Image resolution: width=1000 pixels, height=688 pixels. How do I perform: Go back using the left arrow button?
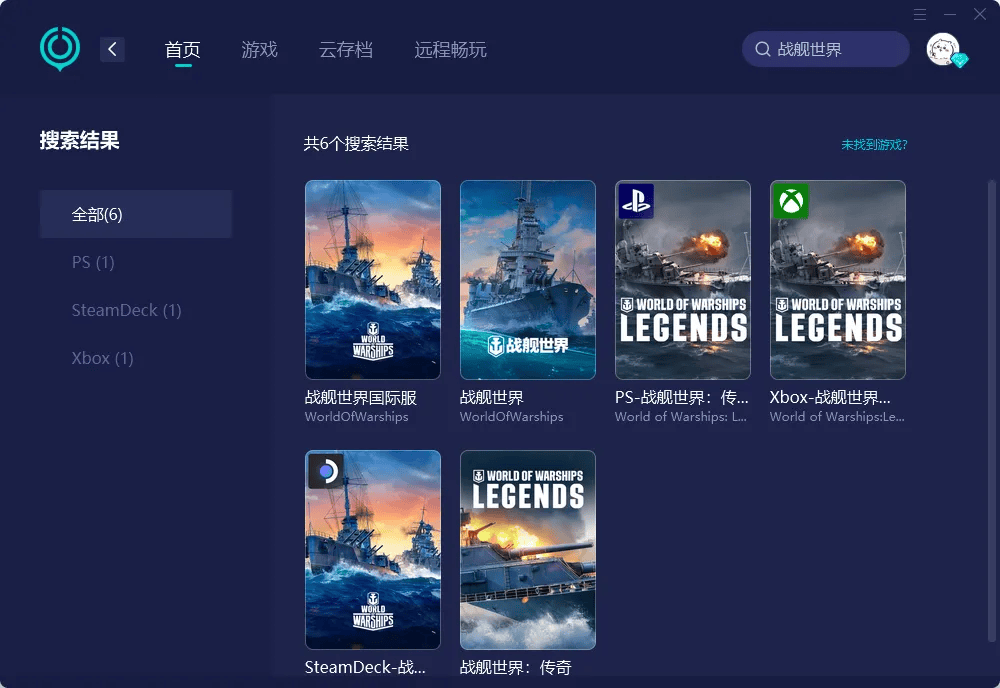click(112, 49)
